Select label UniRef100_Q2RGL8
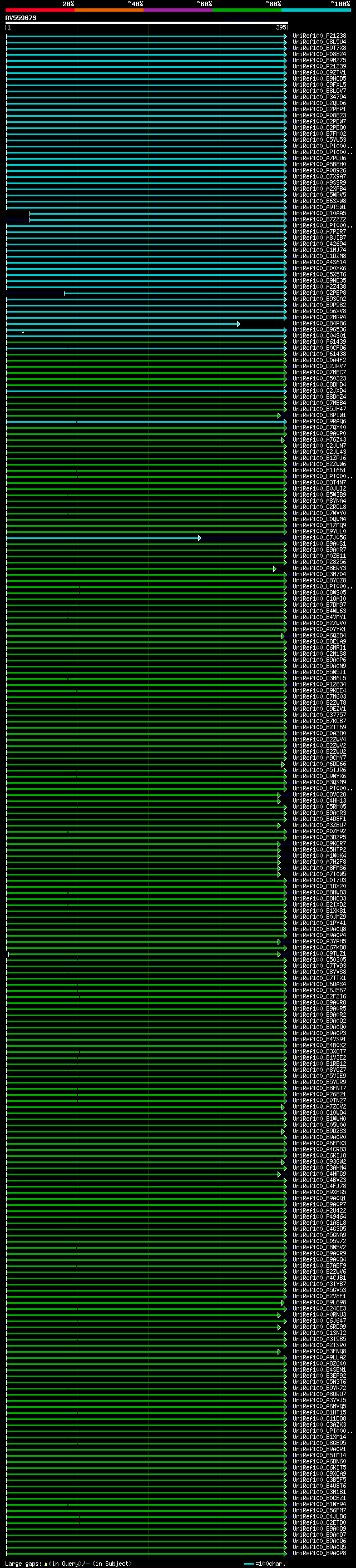This screenshot has height=1568, width=356. [319, 507]
